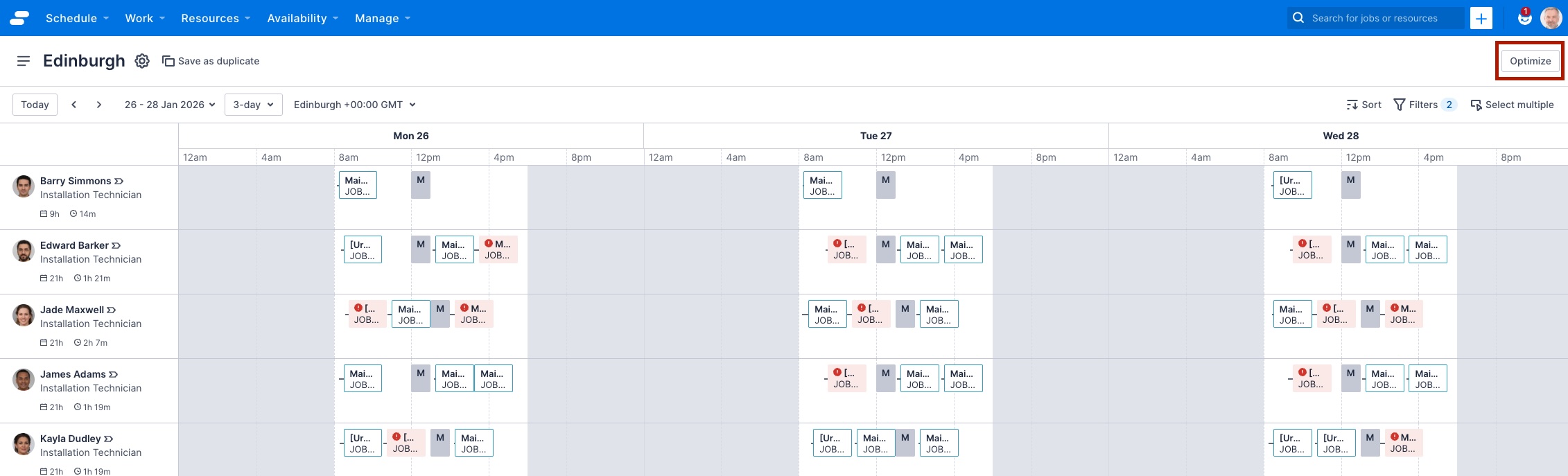
Task: Toggle the hamburger sidebar menu icon
Action: click(x=24, y=61)
